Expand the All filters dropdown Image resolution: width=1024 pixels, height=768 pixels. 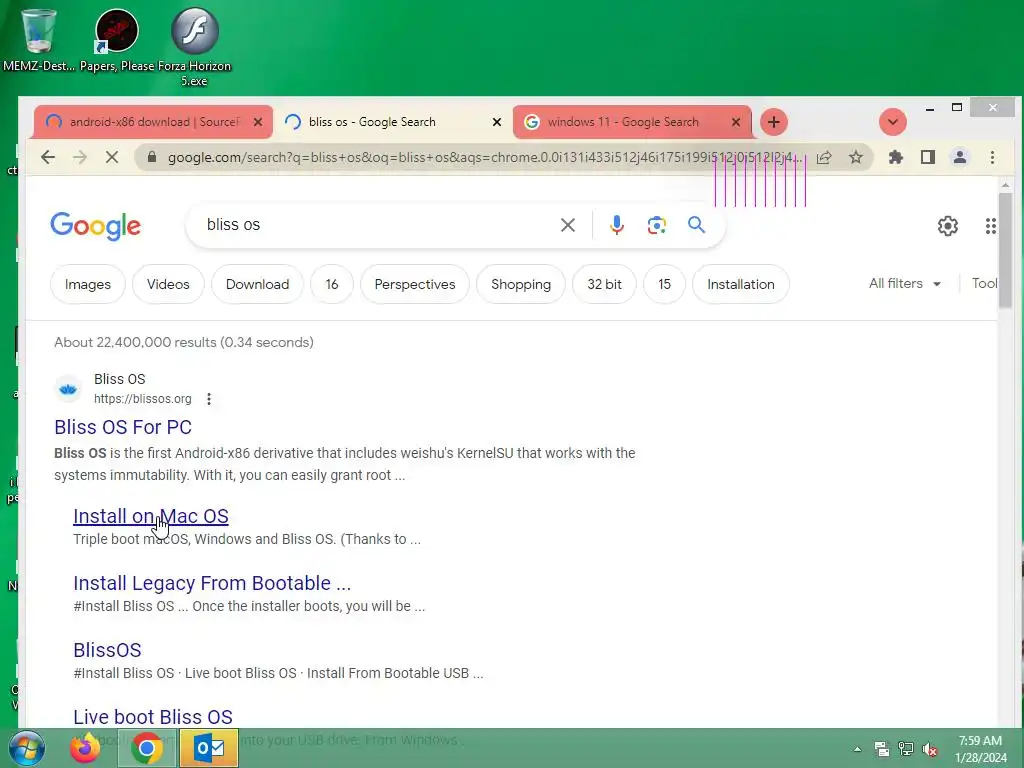tap(905, 283)
